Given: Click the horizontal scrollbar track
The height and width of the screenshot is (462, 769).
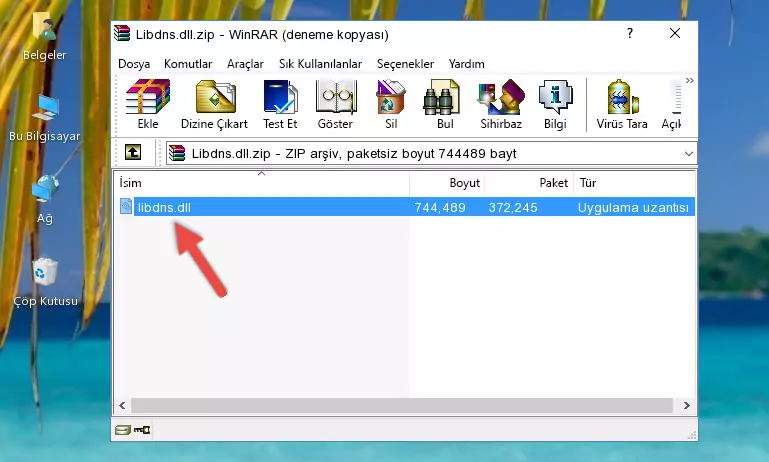Looking at the screenshot, I should point(402,405).
